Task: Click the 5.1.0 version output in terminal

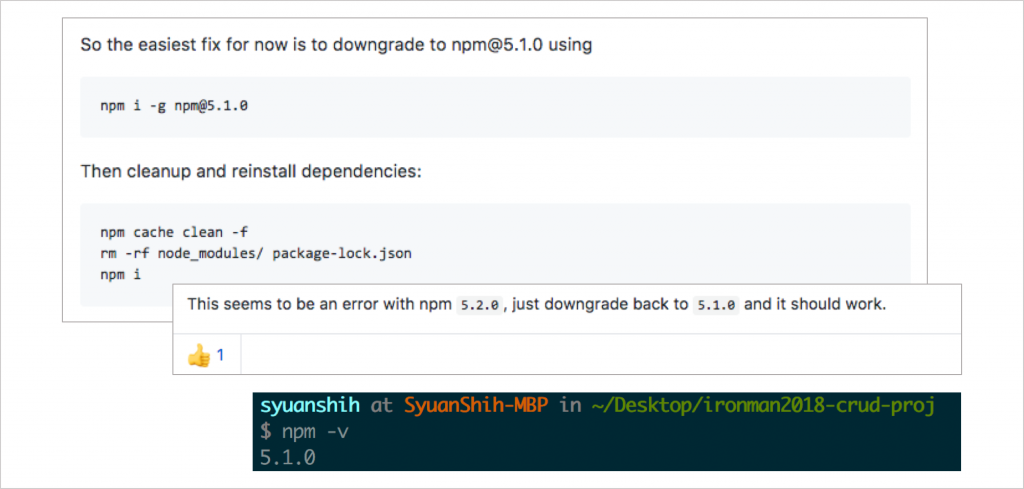Action: 287,458
